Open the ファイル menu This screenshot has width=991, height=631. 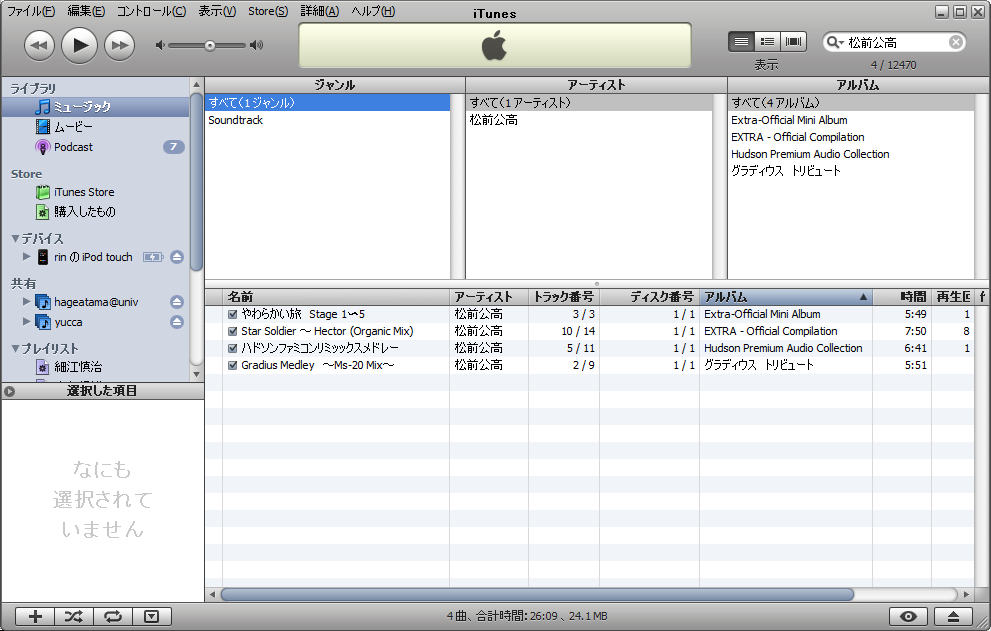click(30, 11)
